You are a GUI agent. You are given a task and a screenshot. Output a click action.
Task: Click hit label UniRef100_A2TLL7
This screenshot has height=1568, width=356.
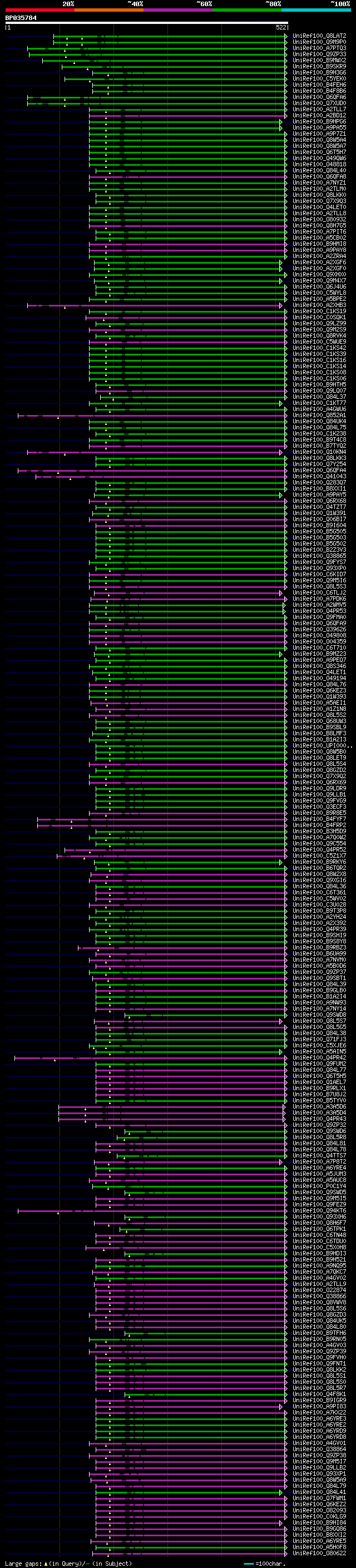[319, 109]
